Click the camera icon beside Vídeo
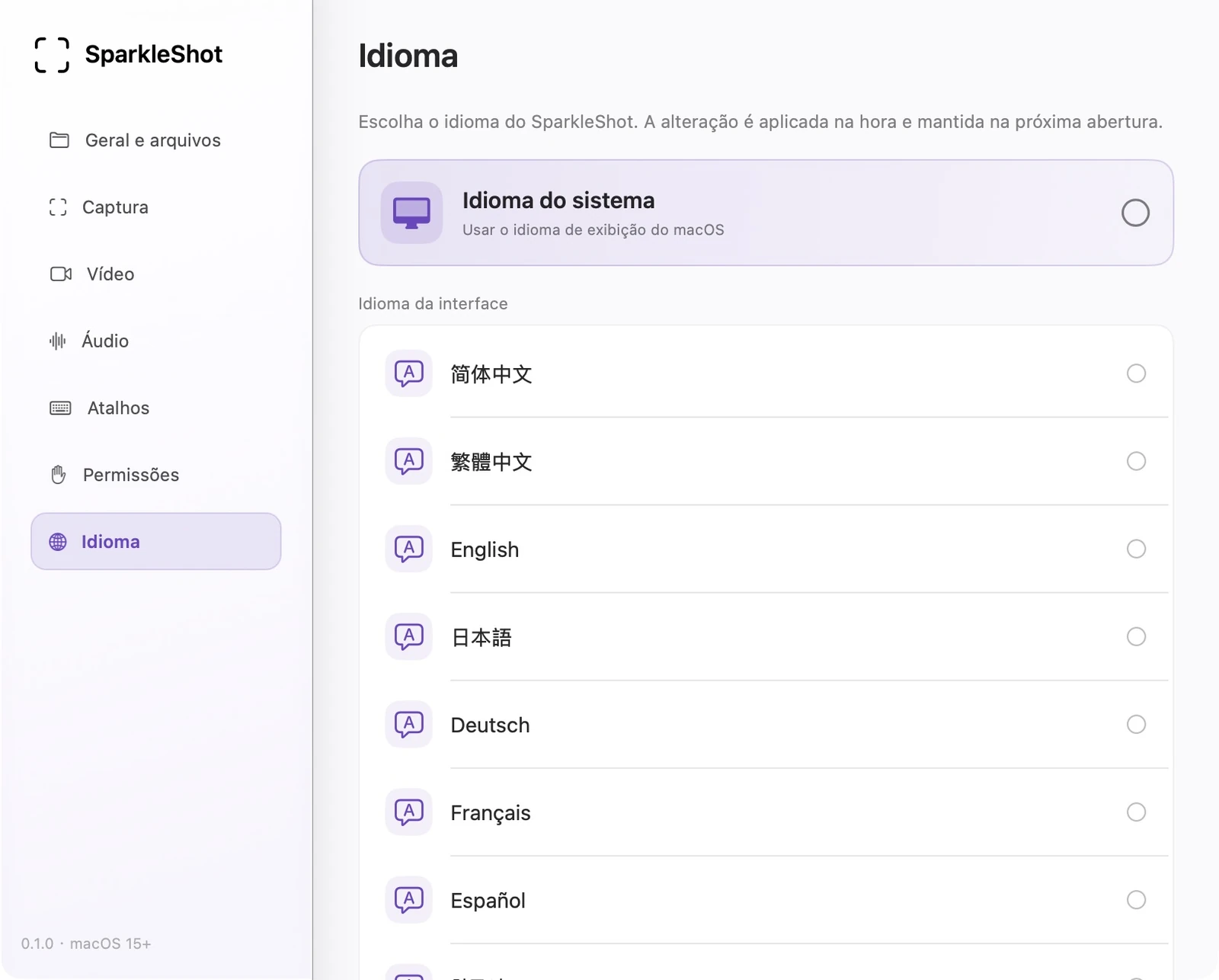The height and width of the screenshot is (980, 1219). [x=61, y=274]
